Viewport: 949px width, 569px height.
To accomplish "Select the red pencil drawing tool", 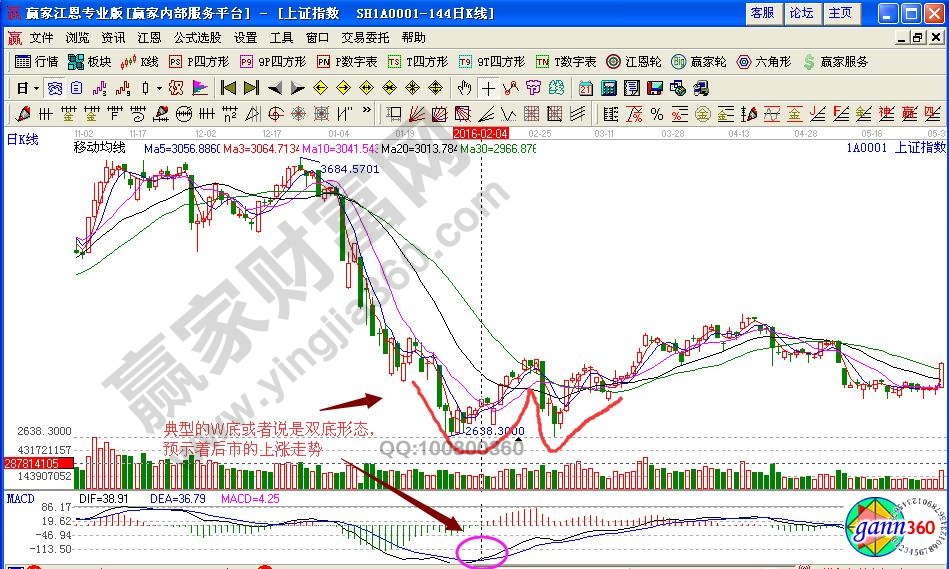I will click(23, 113).
